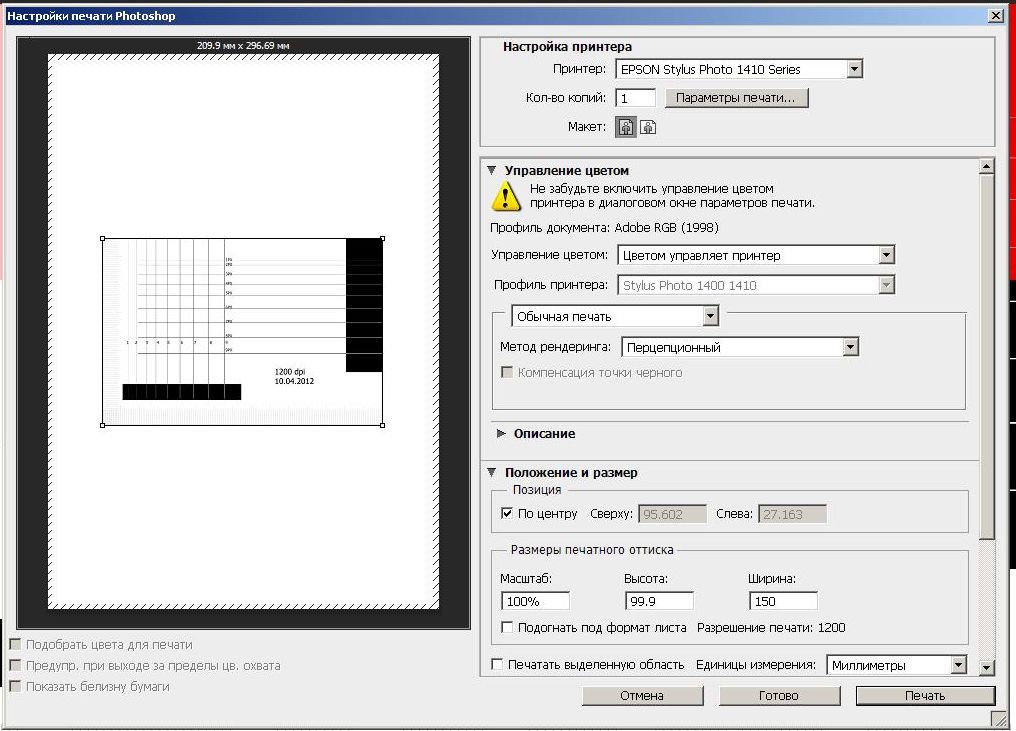This screenshot has height=731, width=1016.
Task: Click text Разрешение печати: 1200
Action: coord(771,627)
